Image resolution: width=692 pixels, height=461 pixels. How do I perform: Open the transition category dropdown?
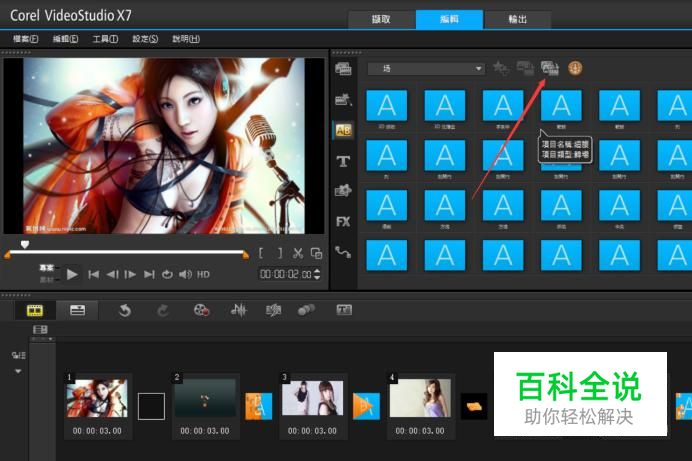click(426, 68)
